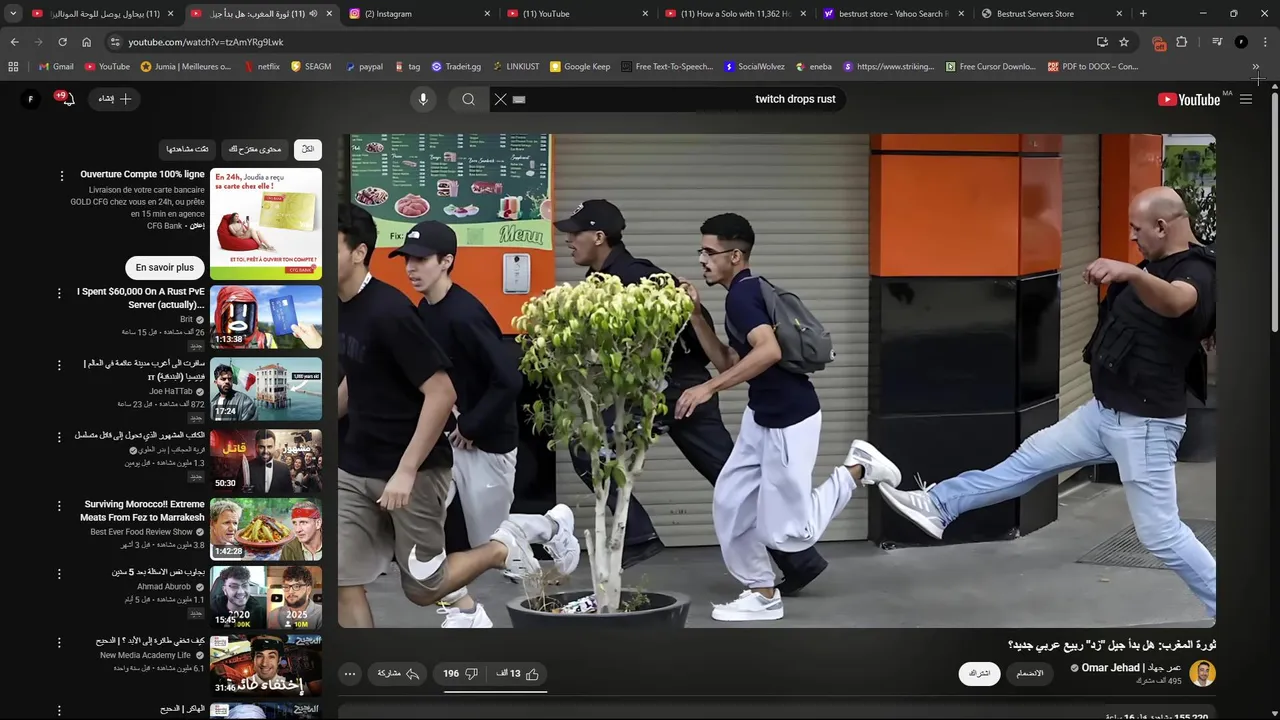This screenshot has width=1280, height=720.
Task: Show hidden bookmarks with the chevron
Action: (x=1255, y=67)
